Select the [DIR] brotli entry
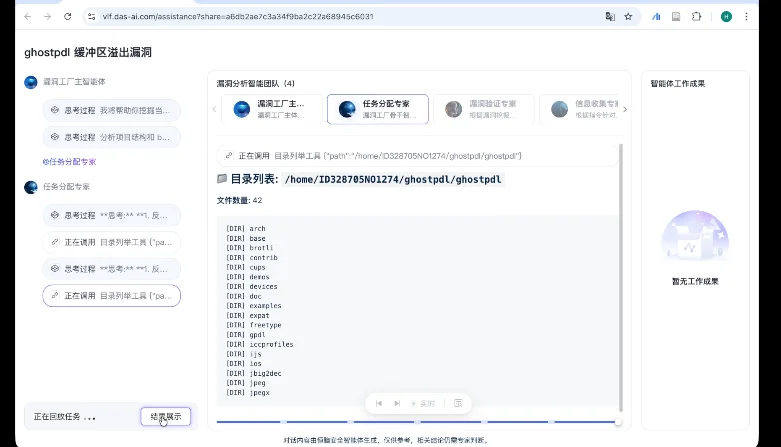The height and width of the screenshot is (447, 781). click(250, 248)
